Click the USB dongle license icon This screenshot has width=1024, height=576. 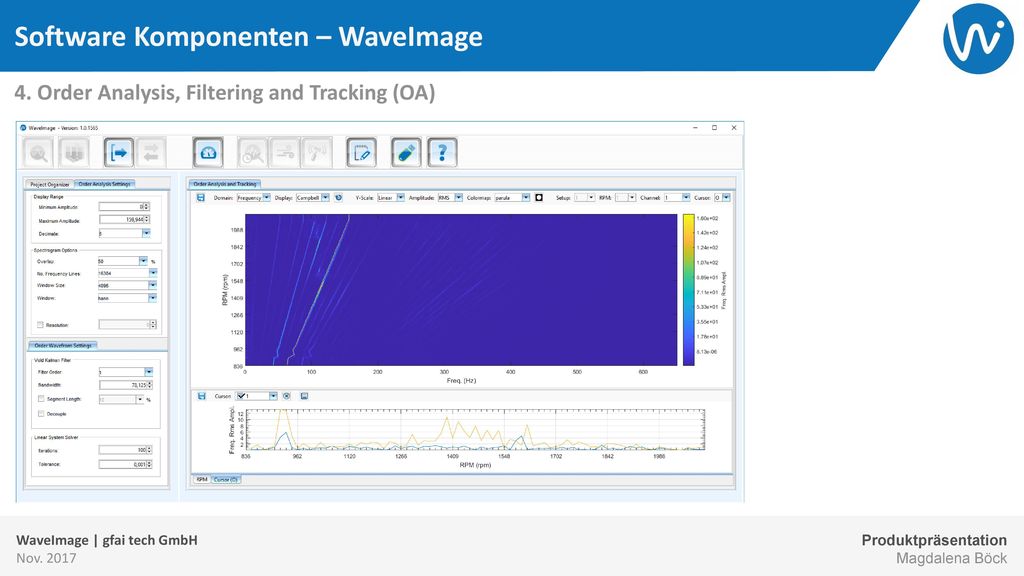pos(406,153)
